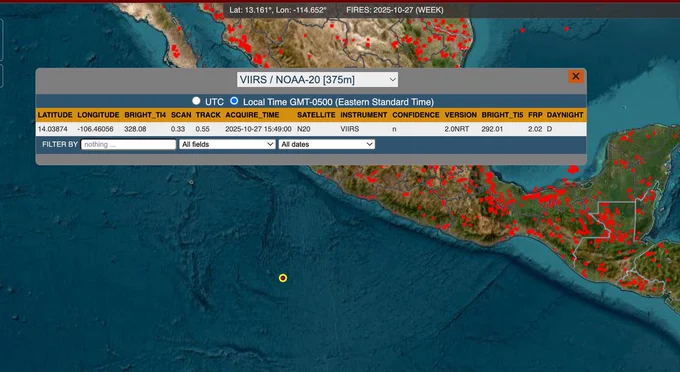The image size is (680, 372).
Task: Click latitude value 14.03874
Action: coord(52,129)
